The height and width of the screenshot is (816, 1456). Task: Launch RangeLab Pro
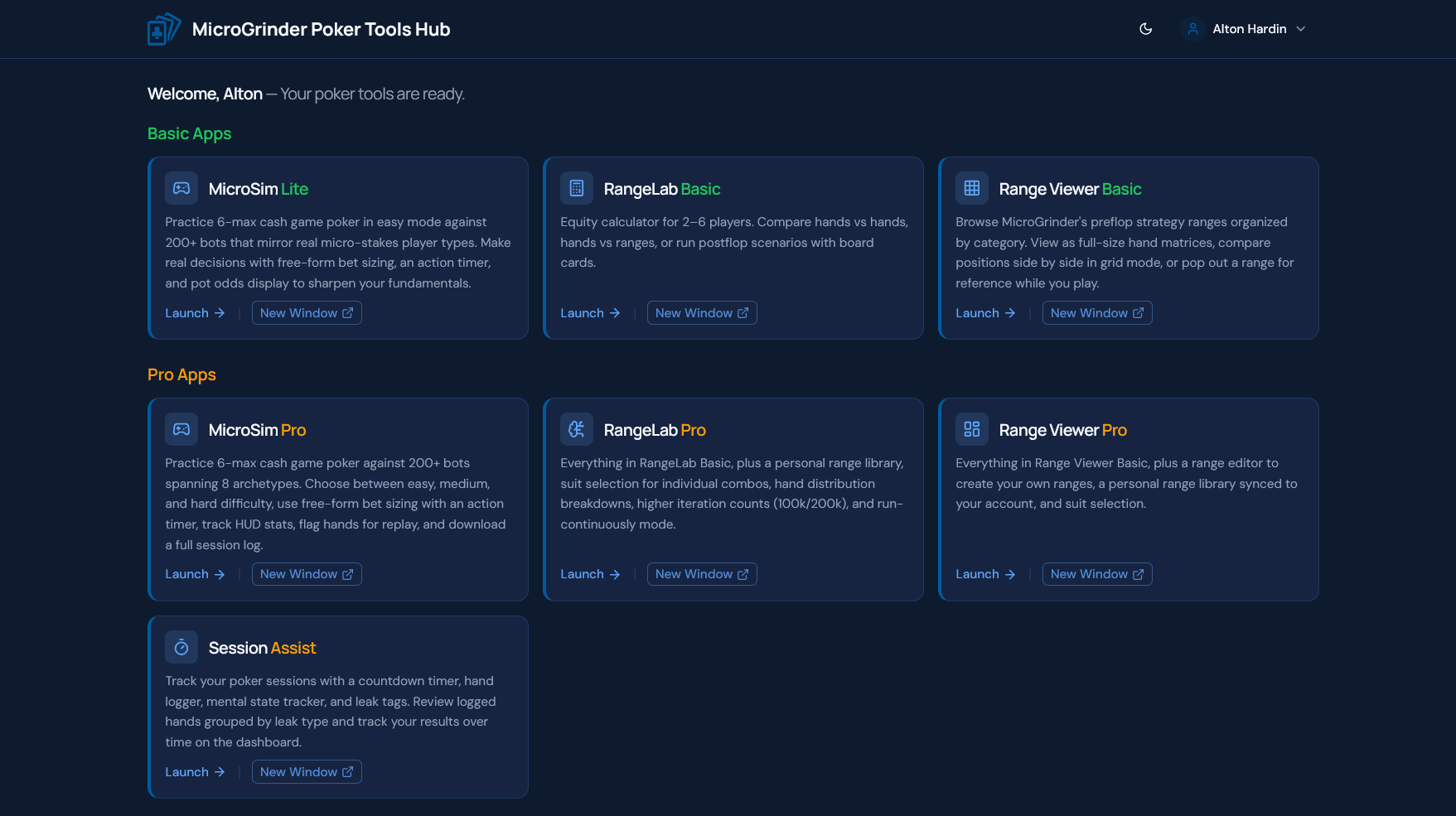[x=590, y=574]
